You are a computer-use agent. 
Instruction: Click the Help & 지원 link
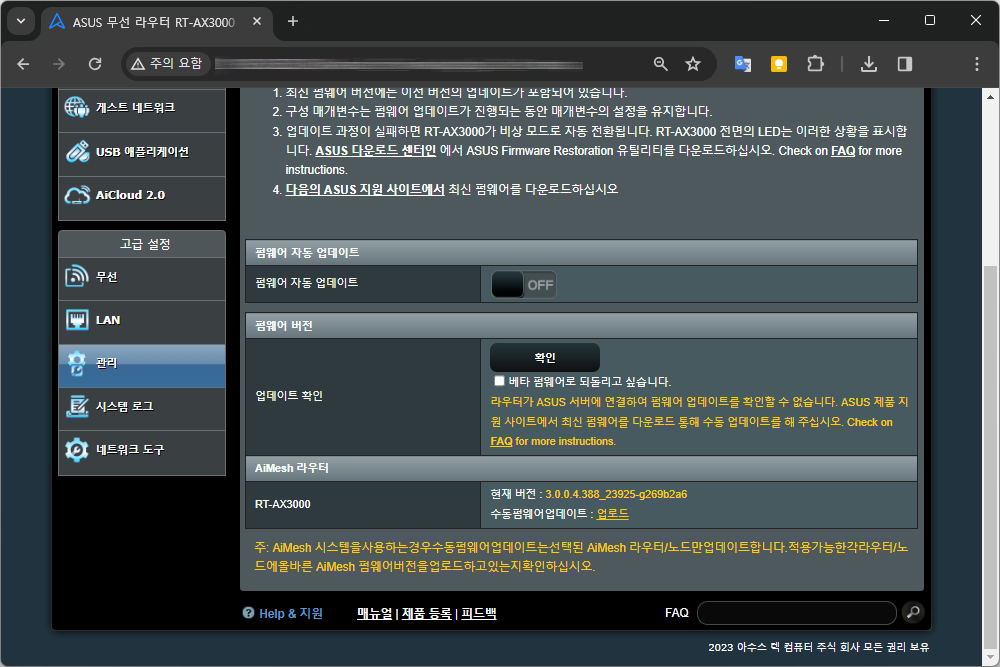tap(291, 613)
